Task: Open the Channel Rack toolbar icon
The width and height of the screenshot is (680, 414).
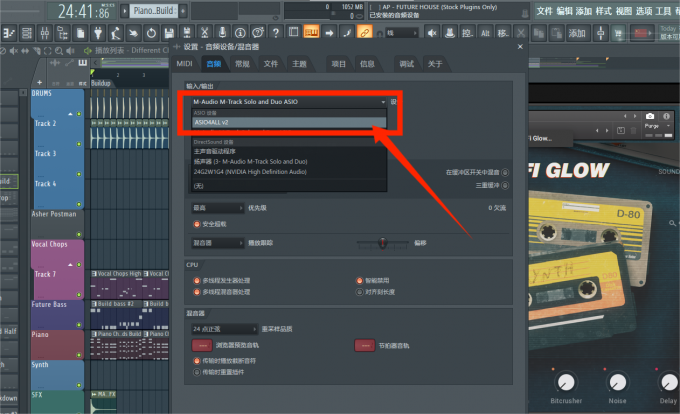Action: (27, 33)
